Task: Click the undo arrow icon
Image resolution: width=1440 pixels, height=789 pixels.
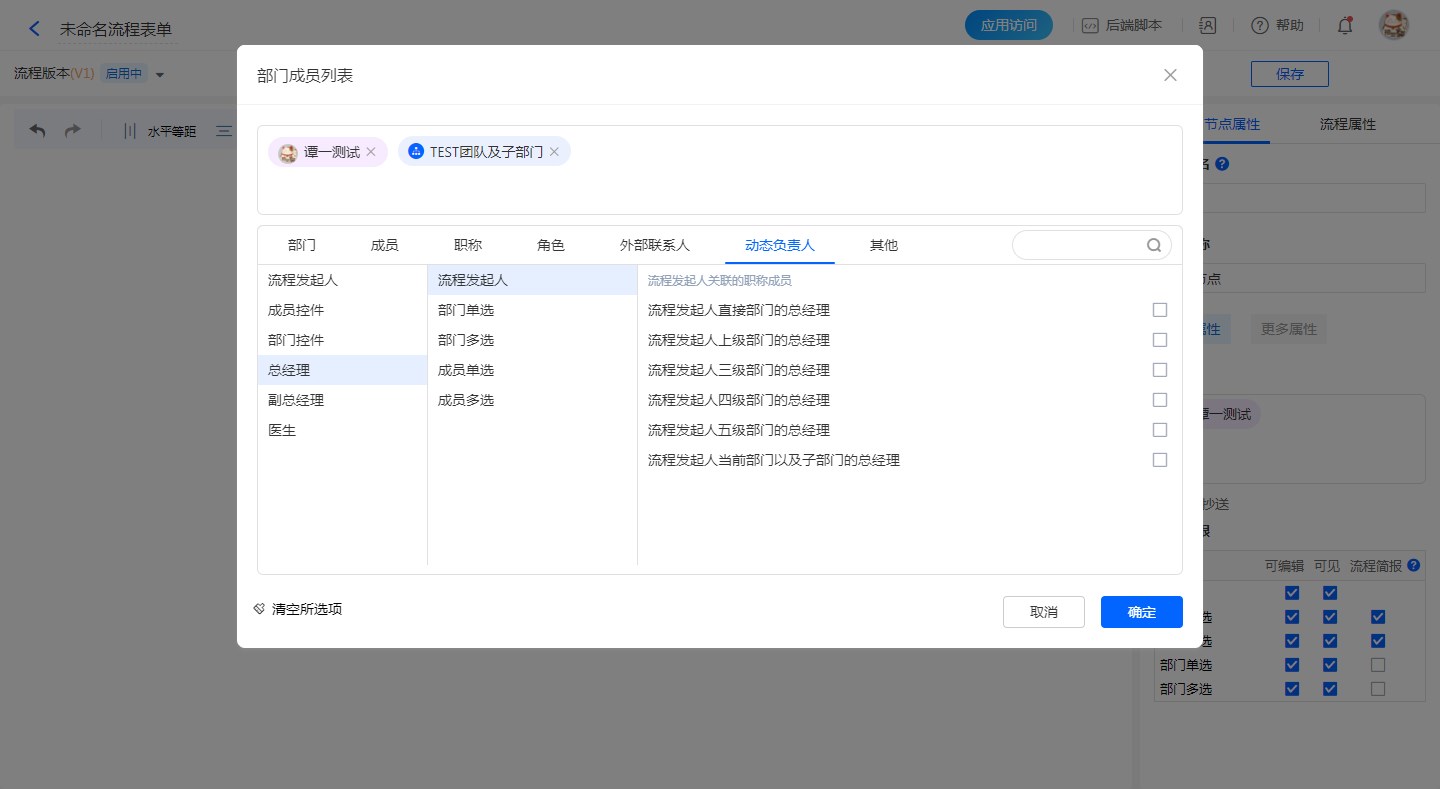Action: click(x=38, y=131)
